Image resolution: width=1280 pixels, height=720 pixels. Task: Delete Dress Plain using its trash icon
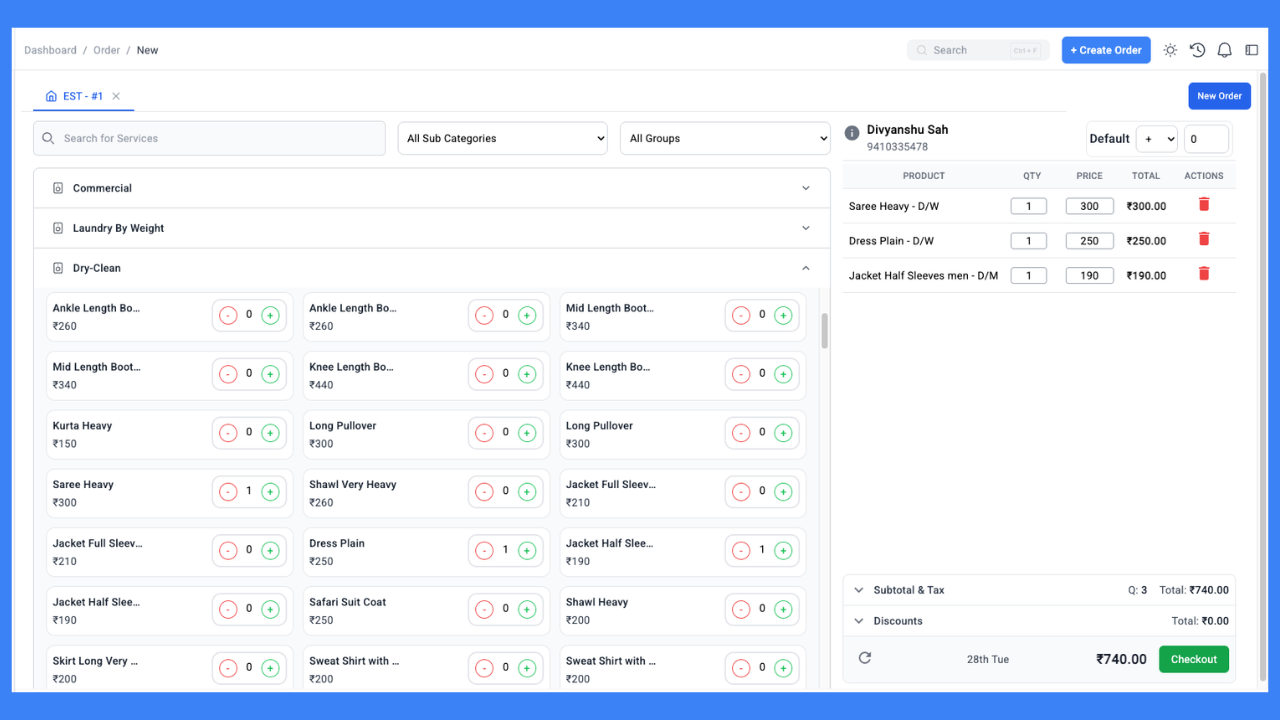tap(1204, 239)
